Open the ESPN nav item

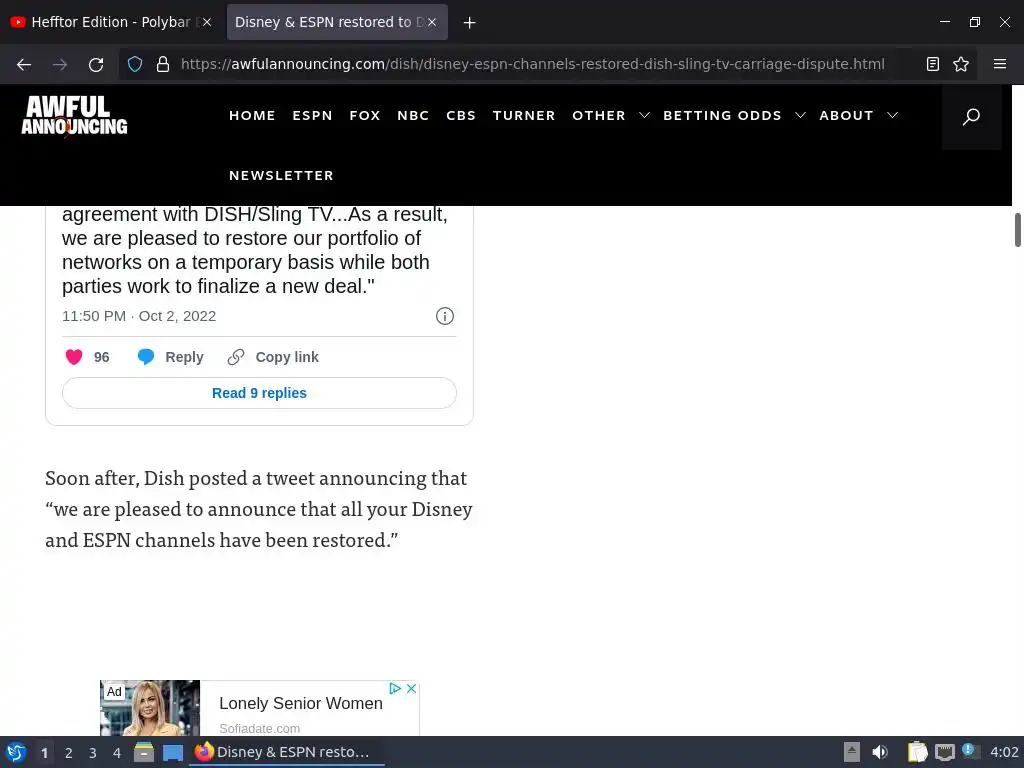pos(312,116)
